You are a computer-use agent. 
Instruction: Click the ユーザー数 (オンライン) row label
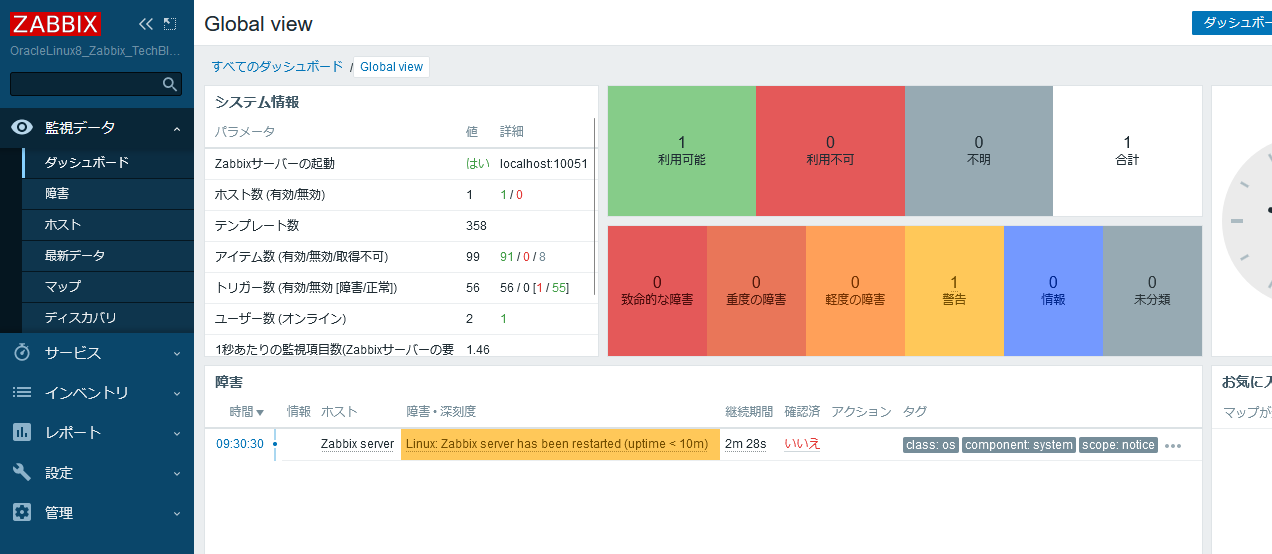pos(280,319)
